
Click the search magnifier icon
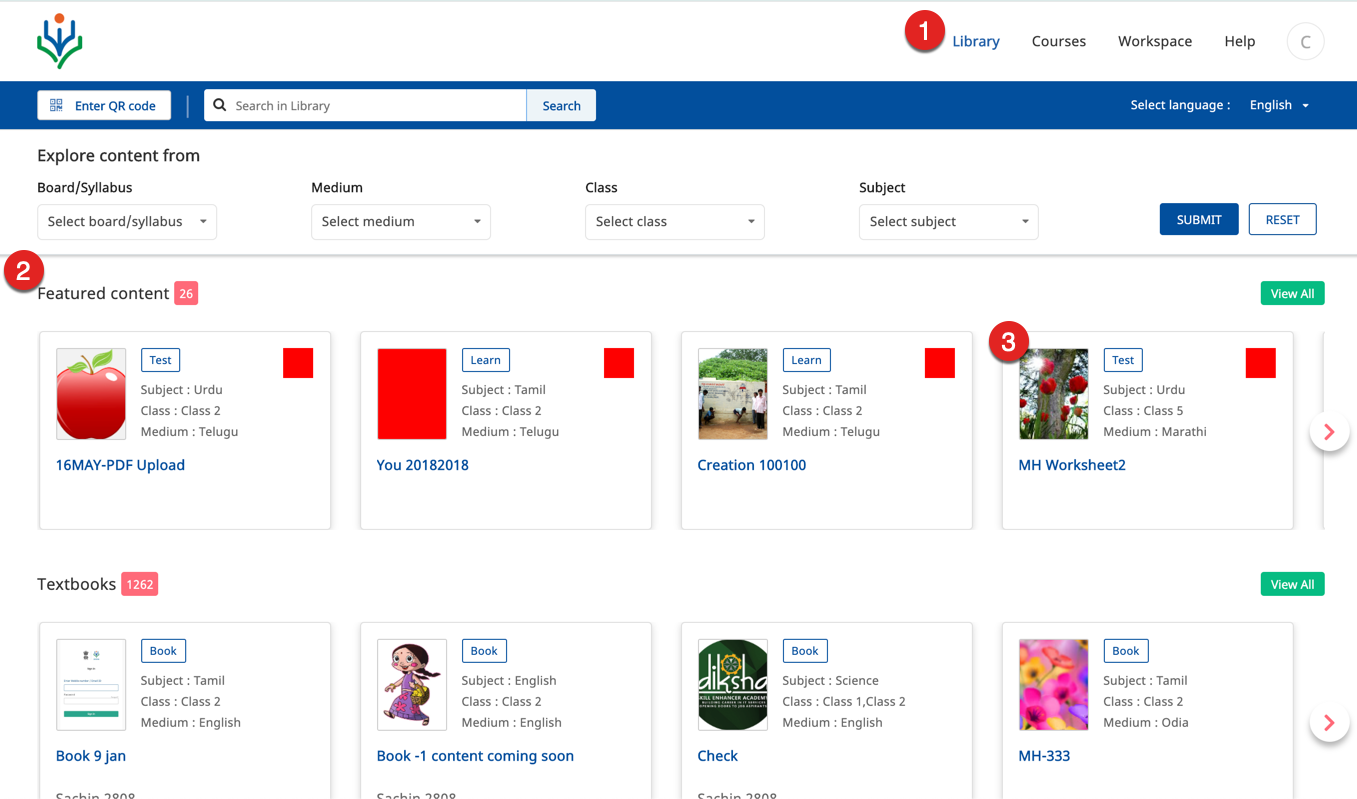[x=220, y=105]
